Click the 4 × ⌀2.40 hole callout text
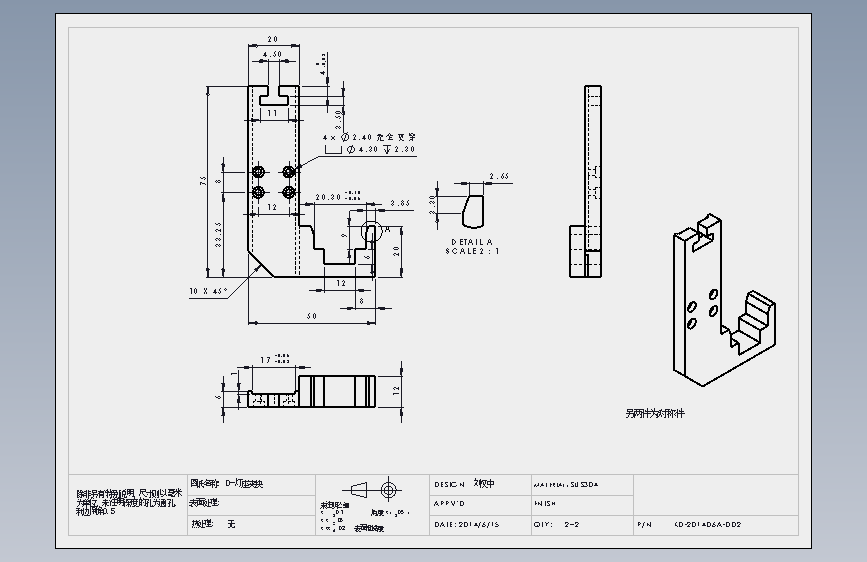867x562 pixels. (x=369, y=137)
